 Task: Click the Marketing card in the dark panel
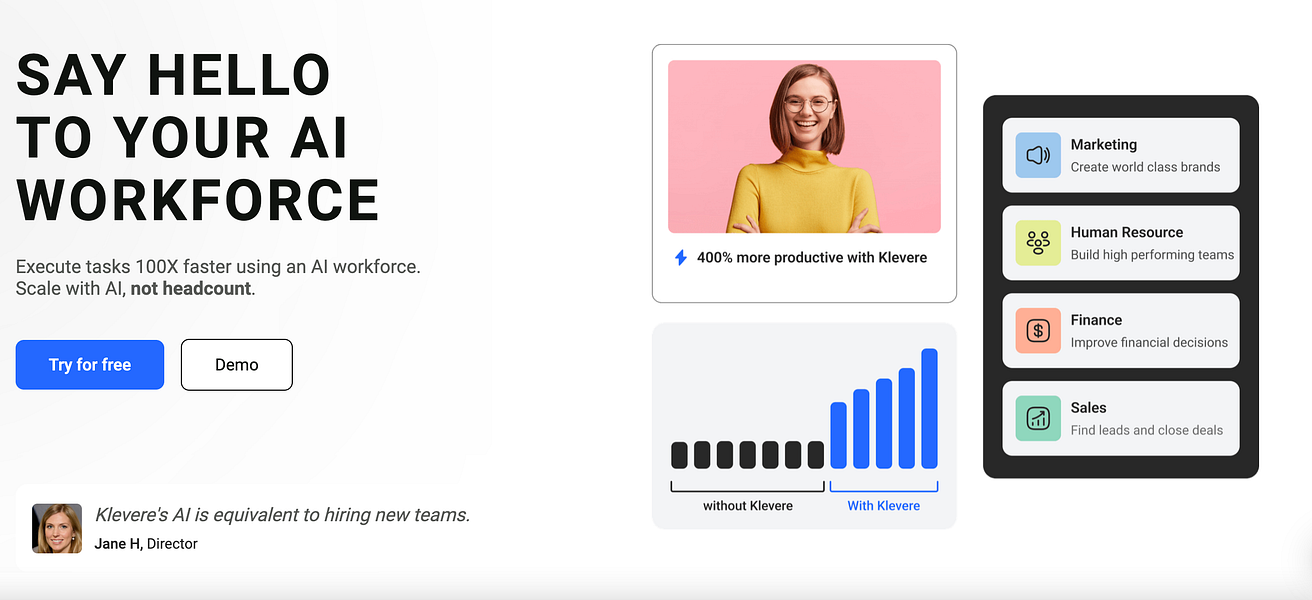pyautogui.click(x=1120, y=154)
